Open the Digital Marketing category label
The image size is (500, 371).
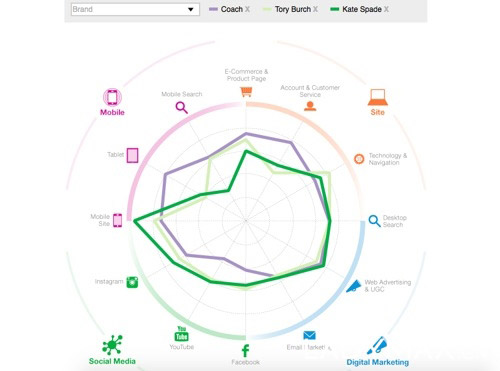(x=378, y=362)
